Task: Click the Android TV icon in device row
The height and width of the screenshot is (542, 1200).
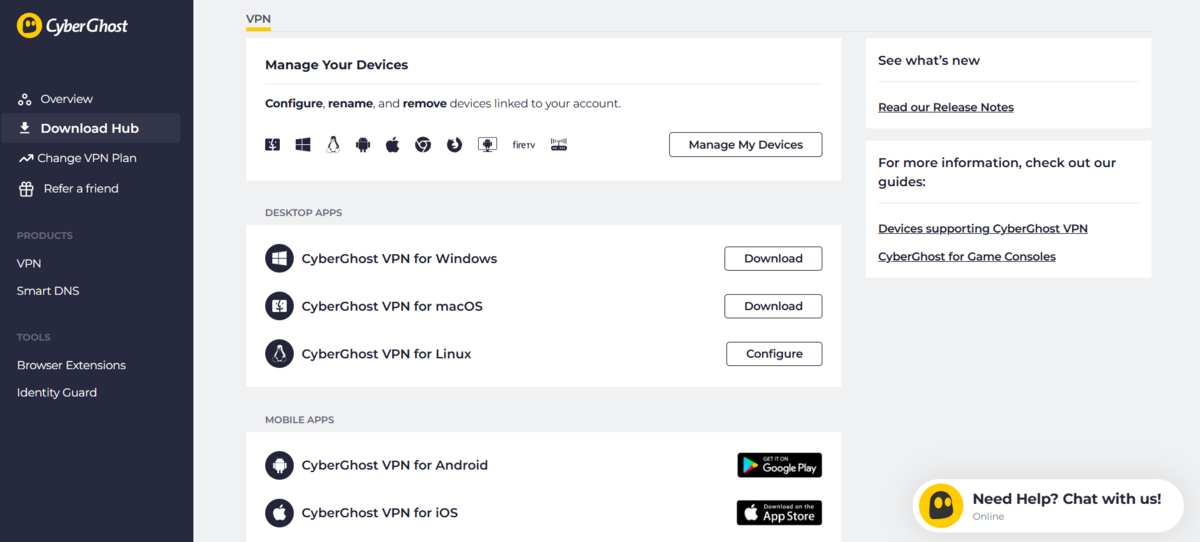Action: [x=487, y=145]
